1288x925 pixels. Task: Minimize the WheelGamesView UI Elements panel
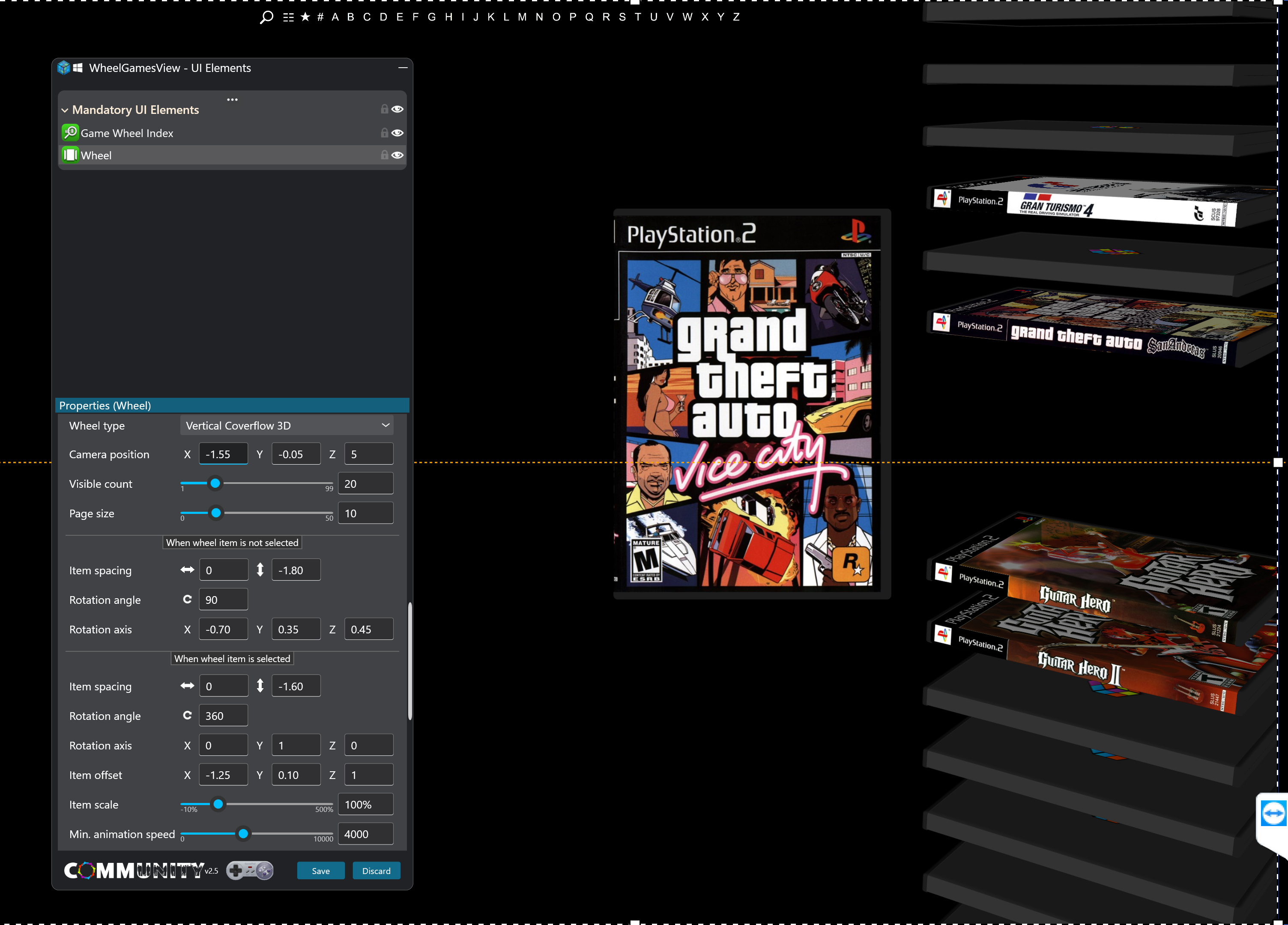coord(403,68)
